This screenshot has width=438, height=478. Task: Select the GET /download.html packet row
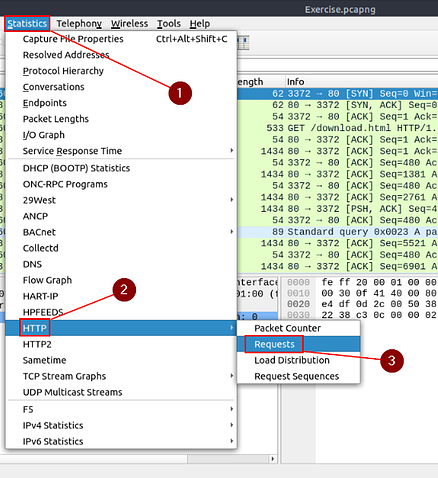pyautogui.click(x=337, y=128)
